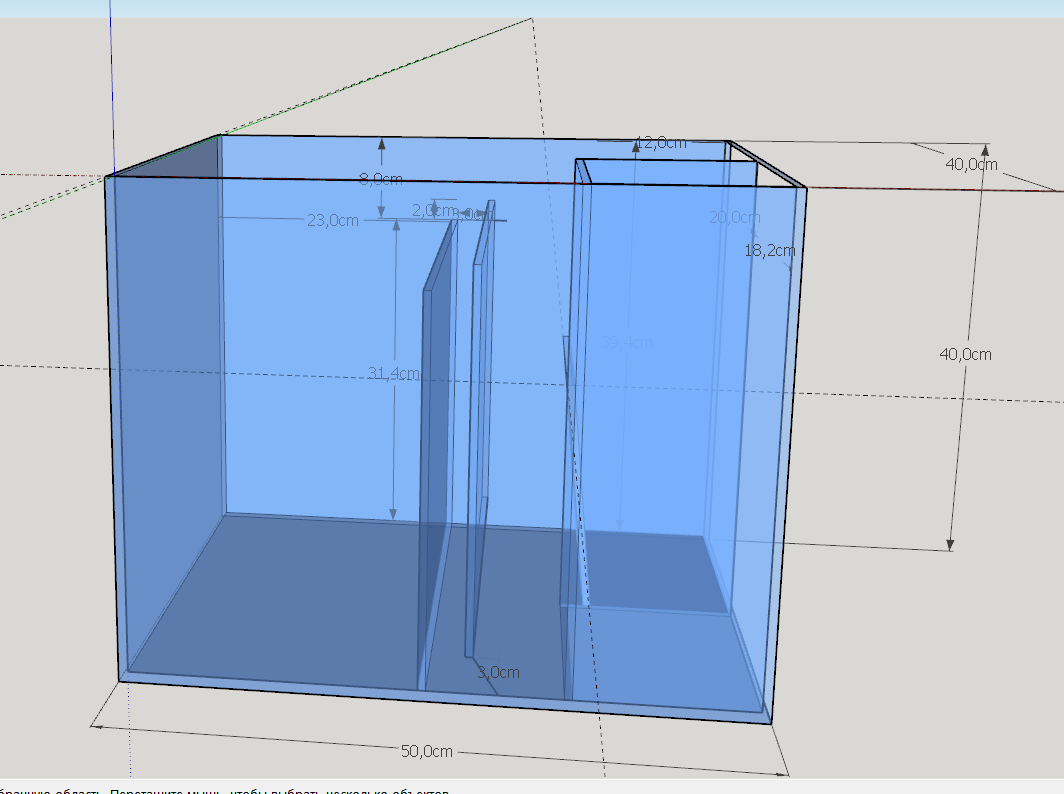Select the 3,0cm dimension near the floor
1064x794 pixels.
498,673
